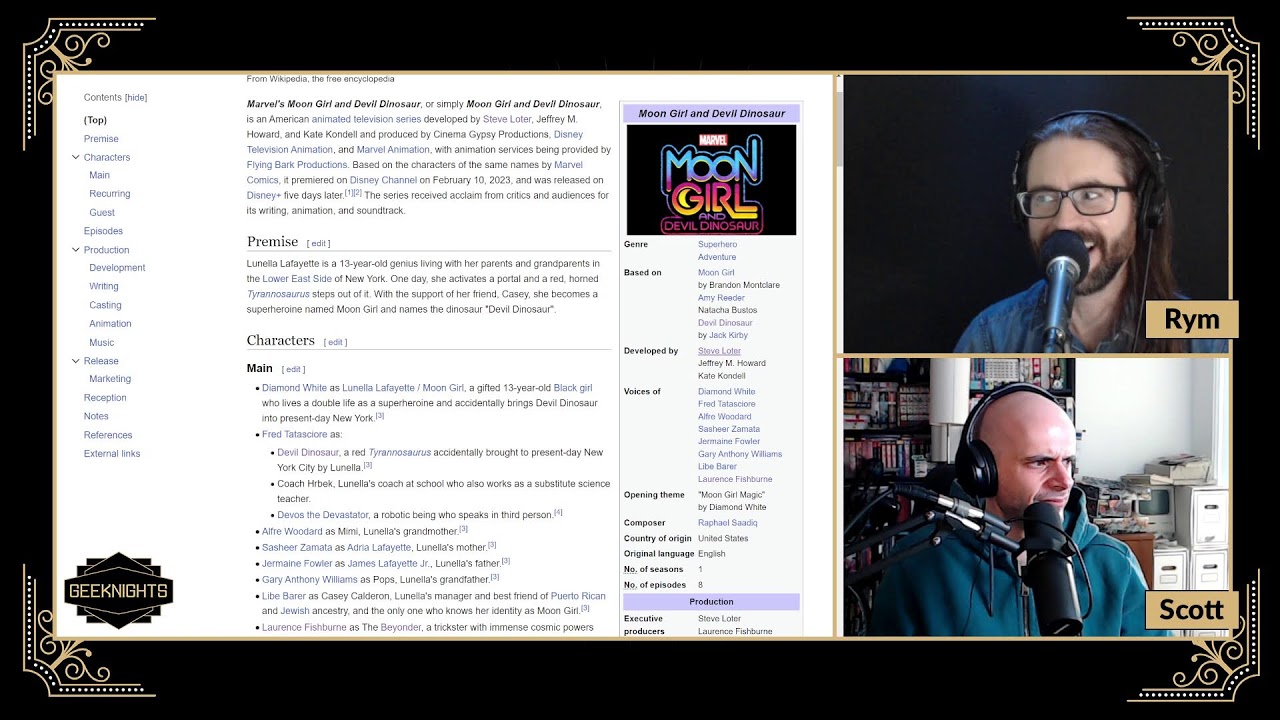This screenshot has height=720, width=1280.
Task: Open Lower East Side link
Action: [297, 279]
